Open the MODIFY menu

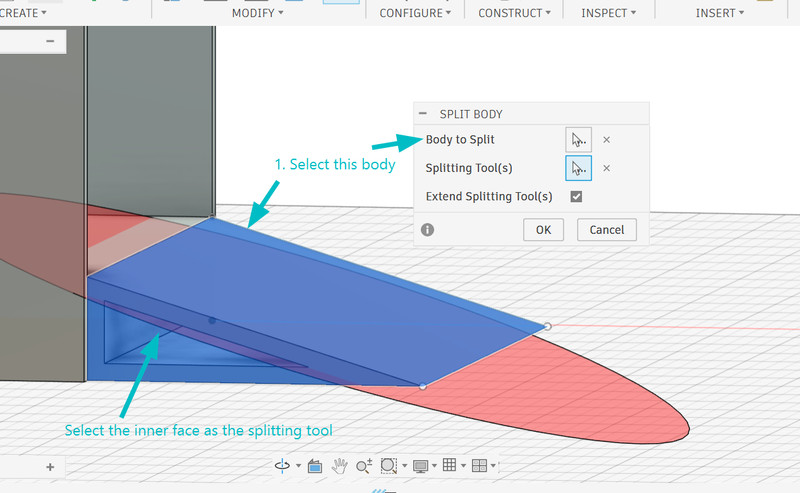point(257,13)
